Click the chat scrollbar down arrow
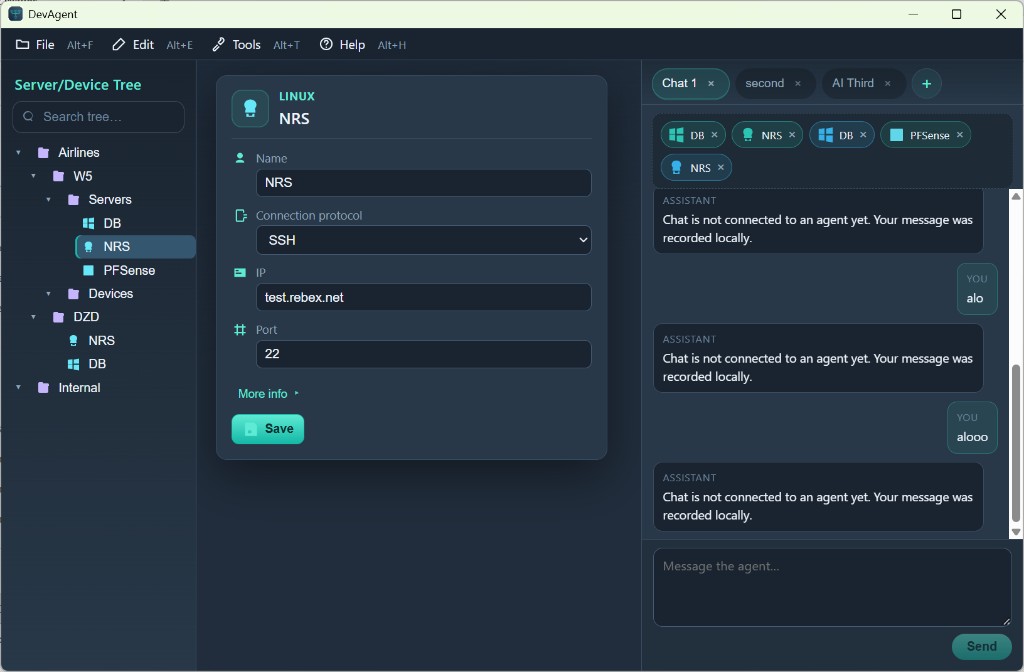The height and width of the screenshot is (672, 1024). [x=1016, y=532]
